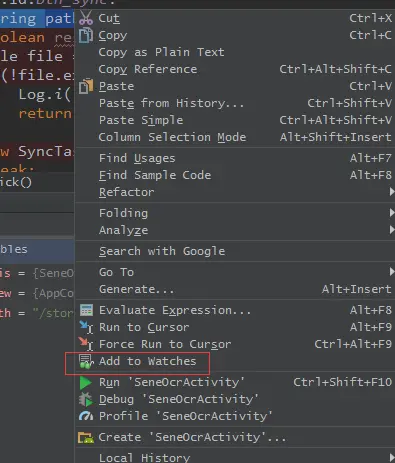Screen dimensions: 395x463
Task: Click the Copy documents icon
Action: click(x=86, y=35)
